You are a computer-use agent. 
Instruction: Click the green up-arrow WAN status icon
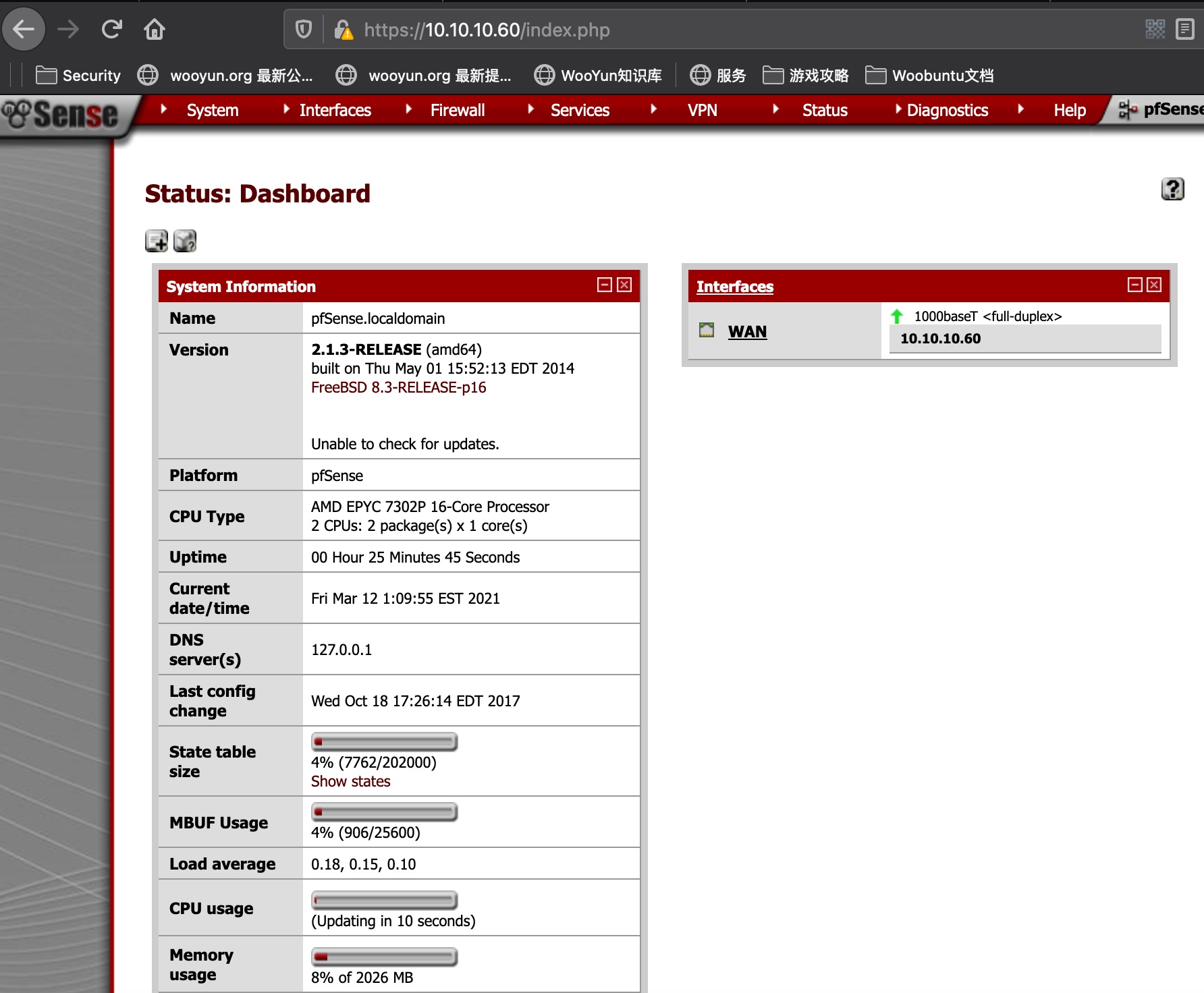[897, 316]
